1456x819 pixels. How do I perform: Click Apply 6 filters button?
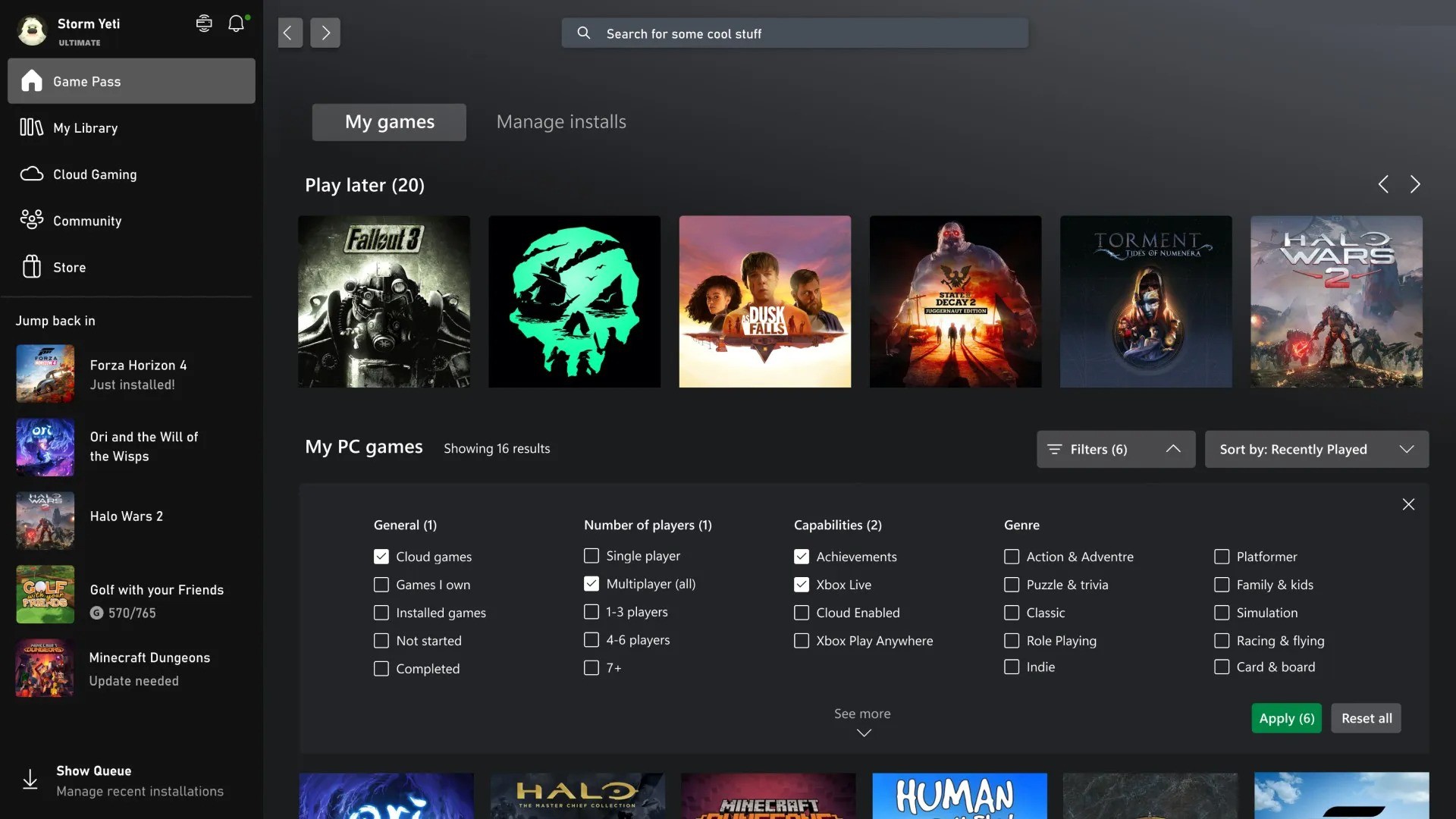coord(1286,717)
